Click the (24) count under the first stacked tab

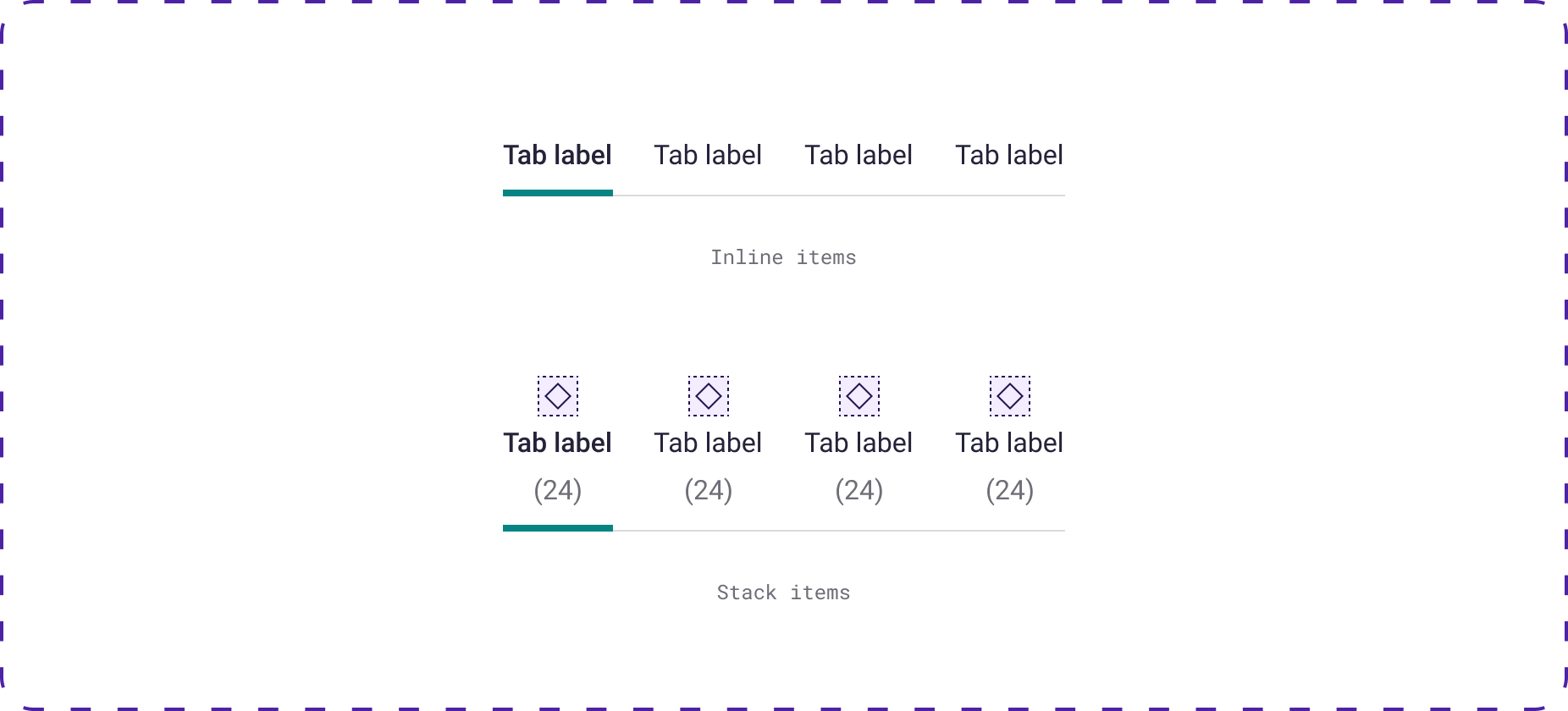click(x=557, y=490)
